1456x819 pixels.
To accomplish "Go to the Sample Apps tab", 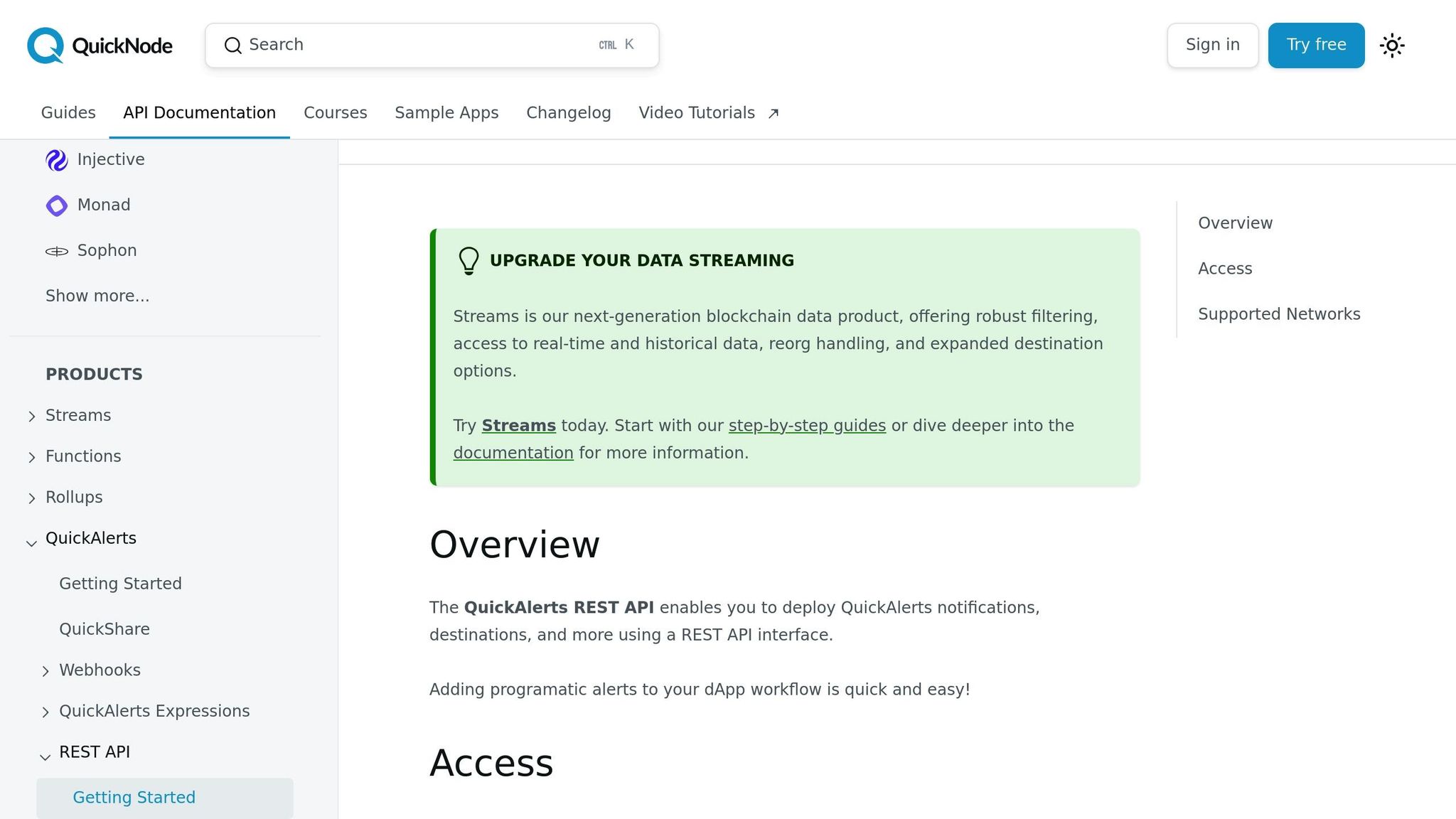I will point(446,112).
